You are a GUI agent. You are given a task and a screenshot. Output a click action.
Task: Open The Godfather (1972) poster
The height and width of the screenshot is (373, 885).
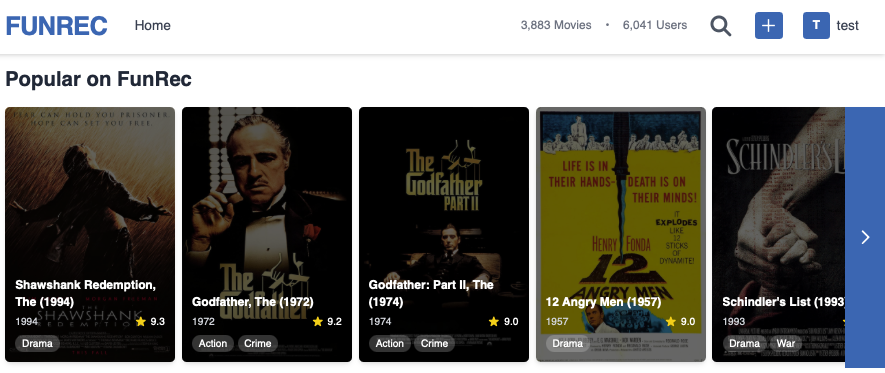(266, 234)
